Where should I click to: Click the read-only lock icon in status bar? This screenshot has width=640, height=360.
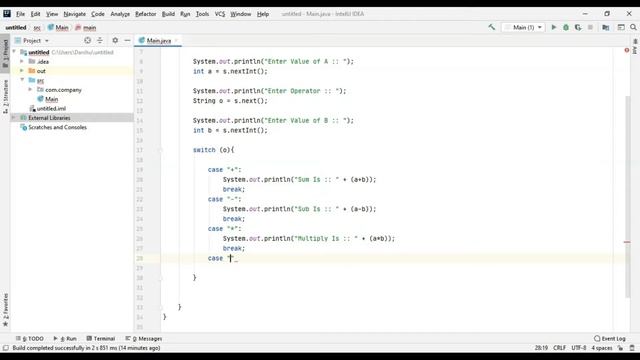(620, 348)
